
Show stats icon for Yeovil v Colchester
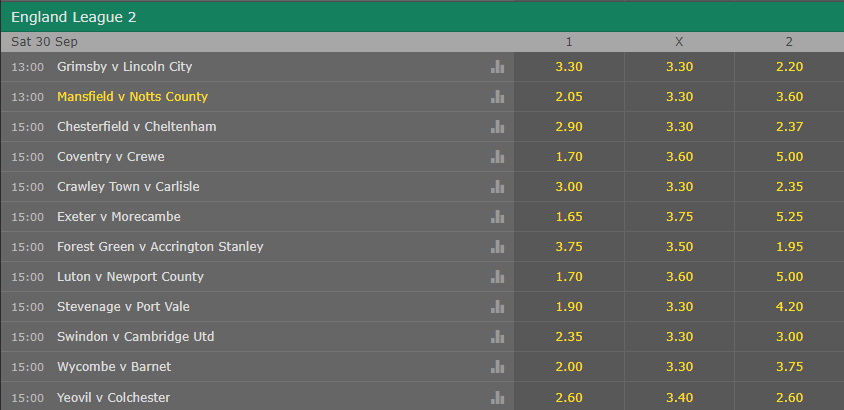point(497,398)
